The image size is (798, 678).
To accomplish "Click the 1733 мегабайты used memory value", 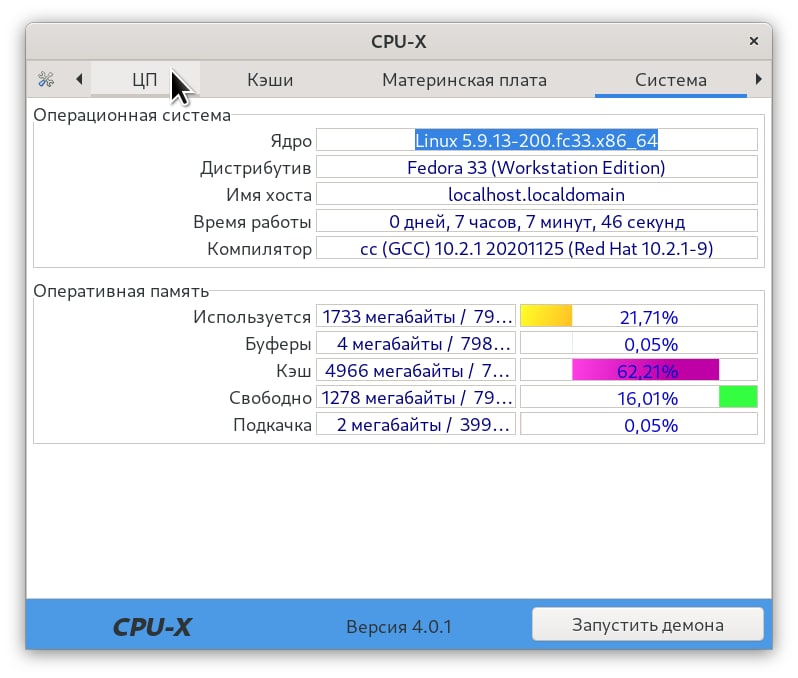I will [416, 316].
